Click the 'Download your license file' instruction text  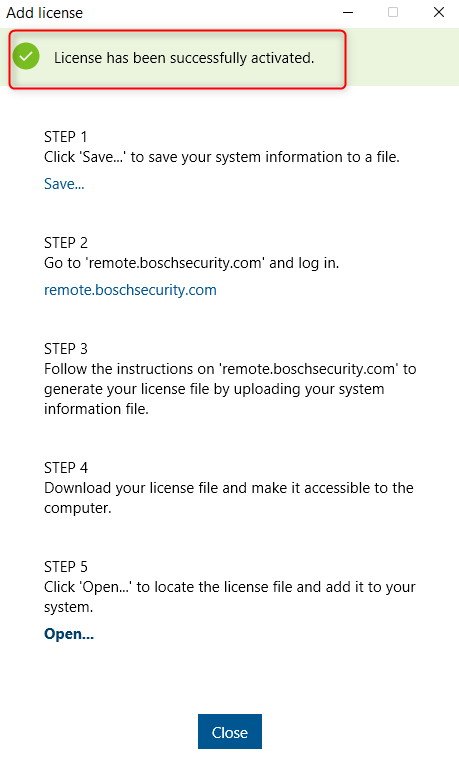229,498
